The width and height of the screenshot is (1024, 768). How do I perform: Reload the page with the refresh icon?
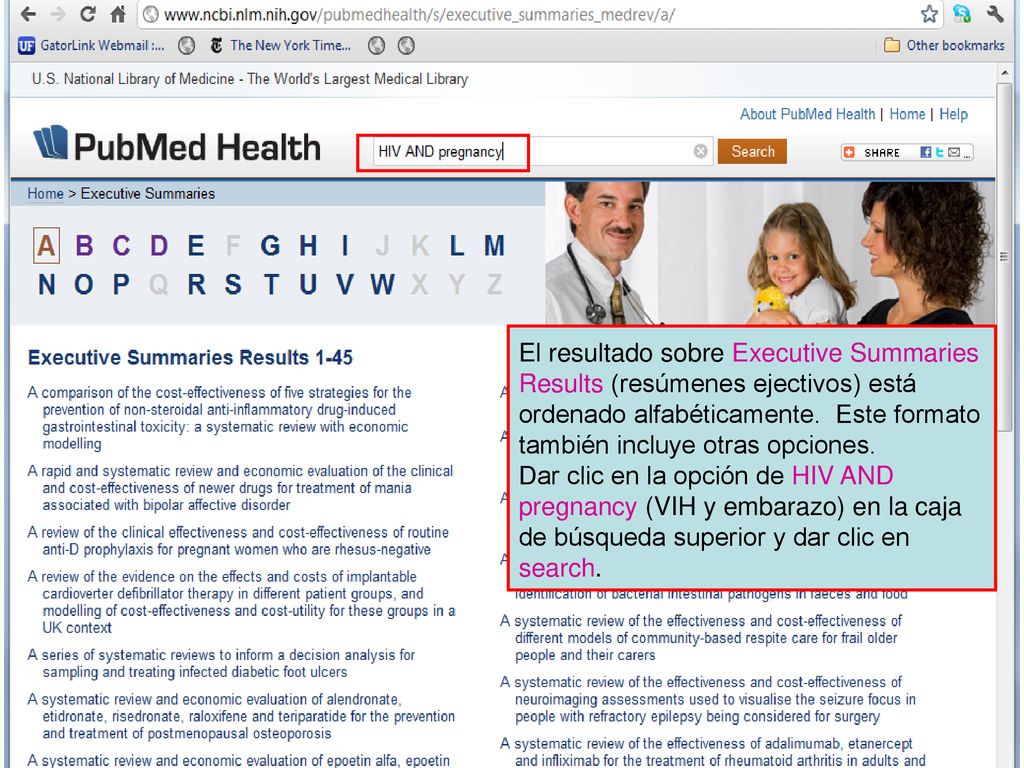click(x=87, y=14)
